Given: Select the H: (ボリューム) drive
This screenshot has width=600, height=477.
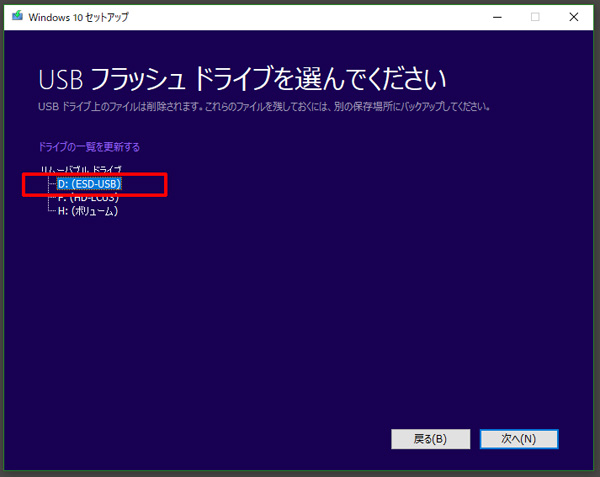Looking at the screenshot, I should (x=88, y=211).
